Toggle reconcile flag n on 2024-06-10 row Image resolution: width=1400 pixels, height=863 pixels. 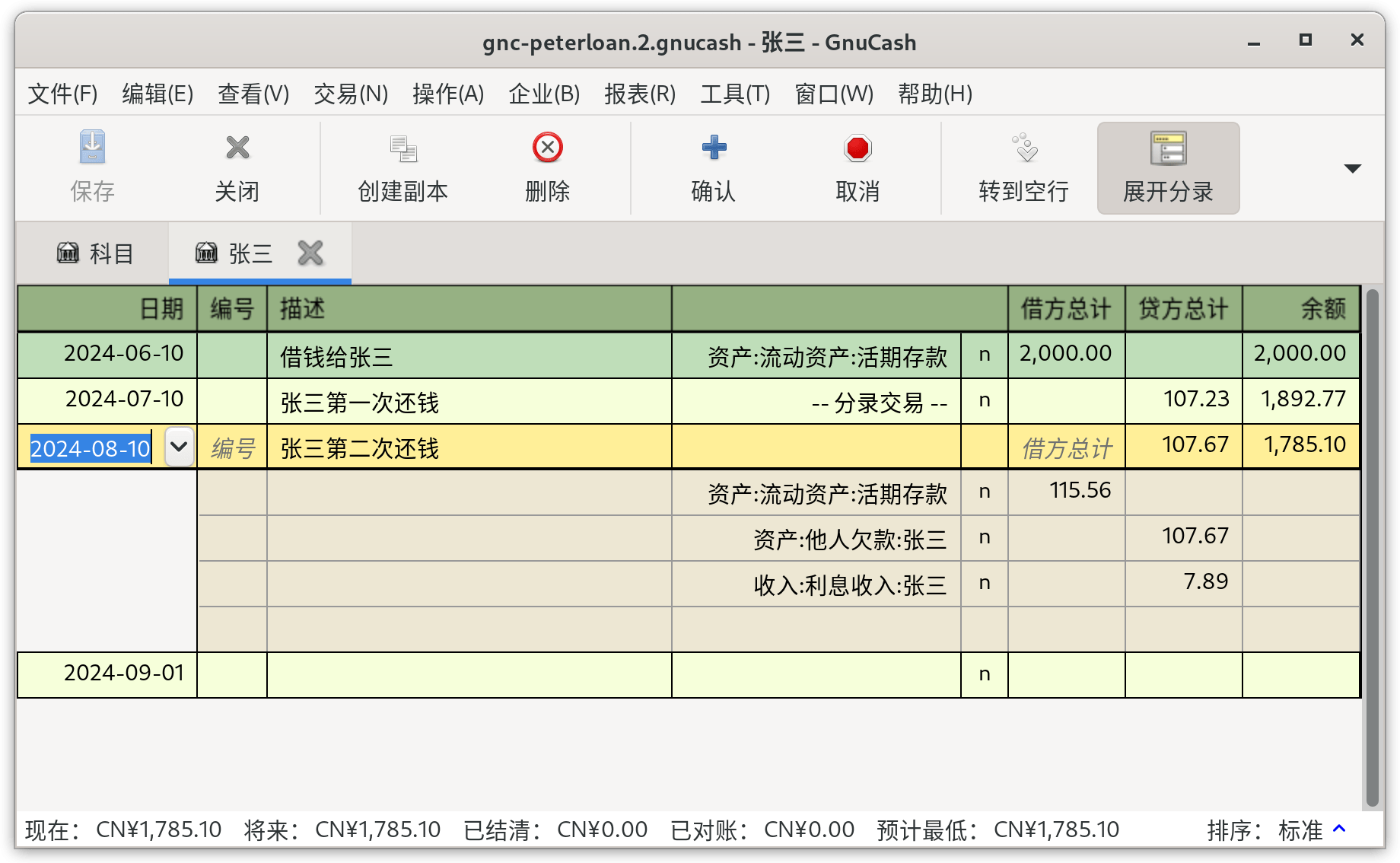click(985, 355)
